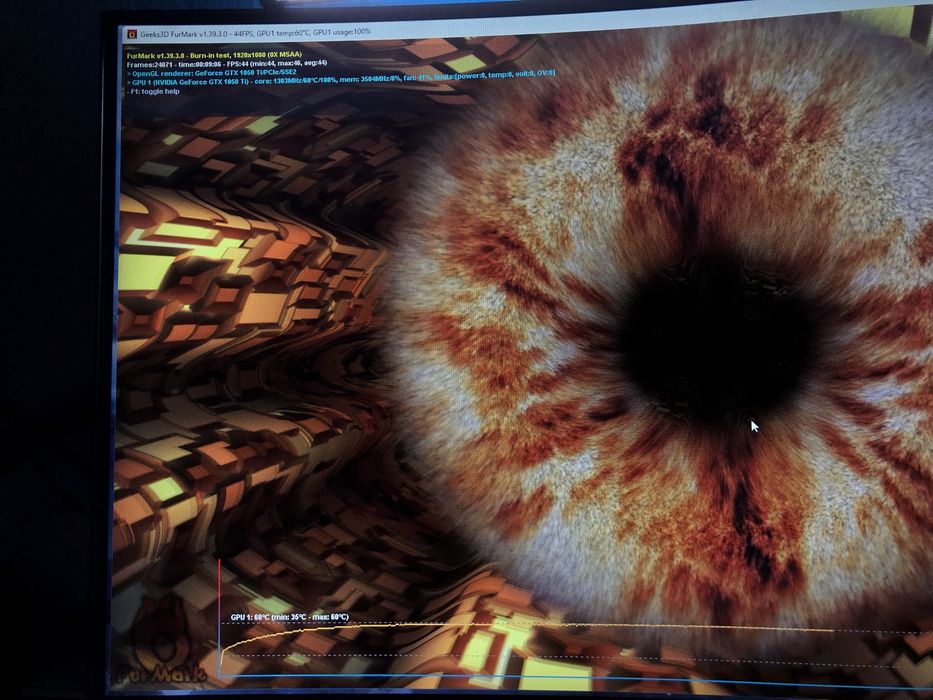Click the FurMark app icon in title bar
The height and width of the screenshot is (700, 933).
point(132,35)
